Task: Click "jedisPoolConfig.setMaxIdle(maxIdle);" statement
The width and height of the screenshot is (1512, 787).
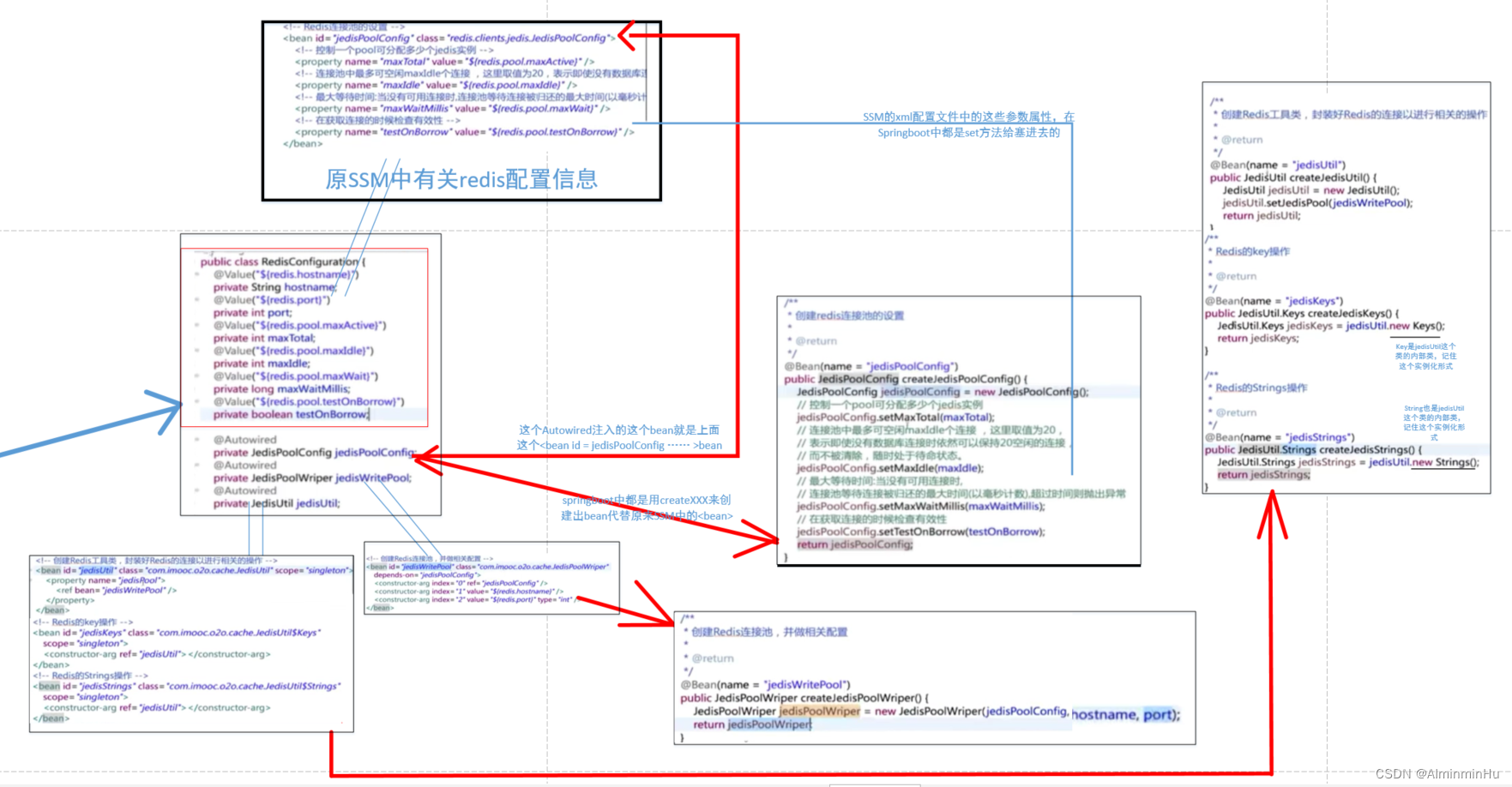Action: click(x=890, y=468)
